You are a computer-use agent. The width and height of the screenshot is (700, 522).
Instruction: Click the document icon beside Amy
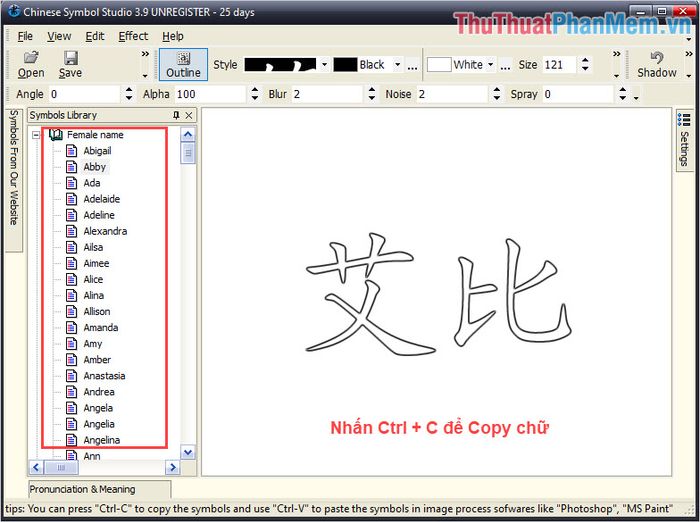pyautogui.click(x=71, y=344)
